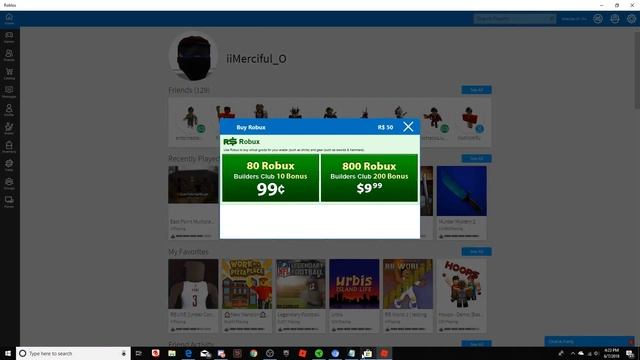Open the Windows Start menu
Screen dimensions: 640x360
click(8, 353)
